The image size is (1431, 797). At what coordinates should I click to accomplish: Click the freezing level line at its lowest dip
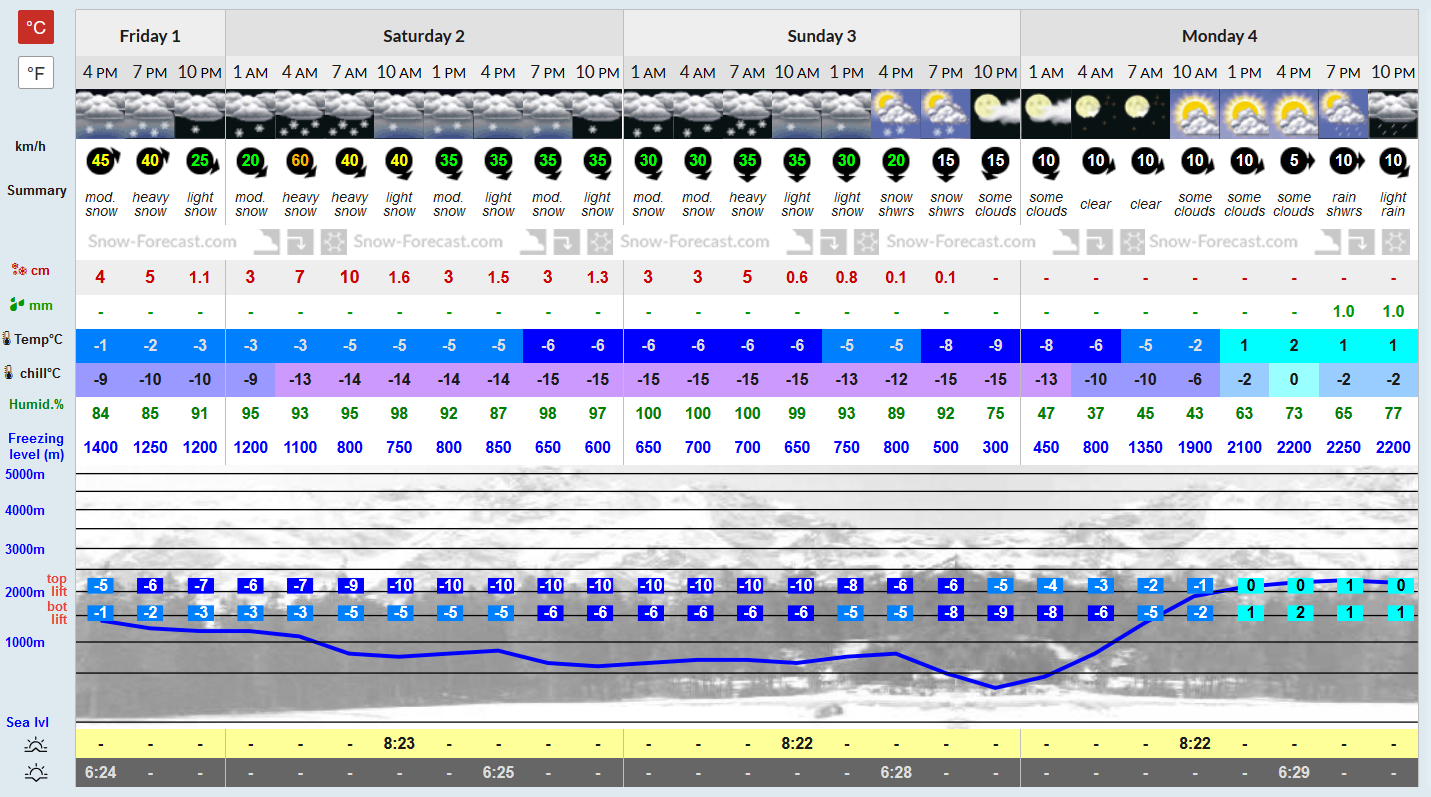(x=995, y=687)
